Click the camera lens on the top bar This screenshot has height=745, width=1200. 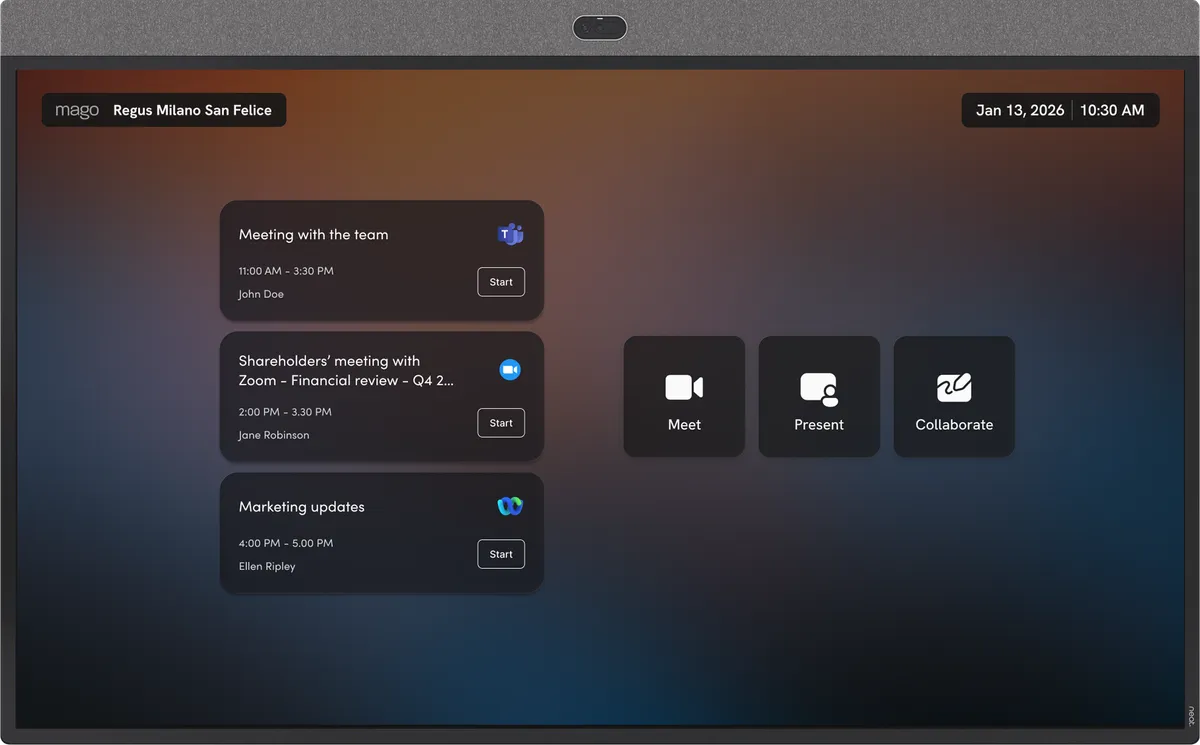pos(600,28)
